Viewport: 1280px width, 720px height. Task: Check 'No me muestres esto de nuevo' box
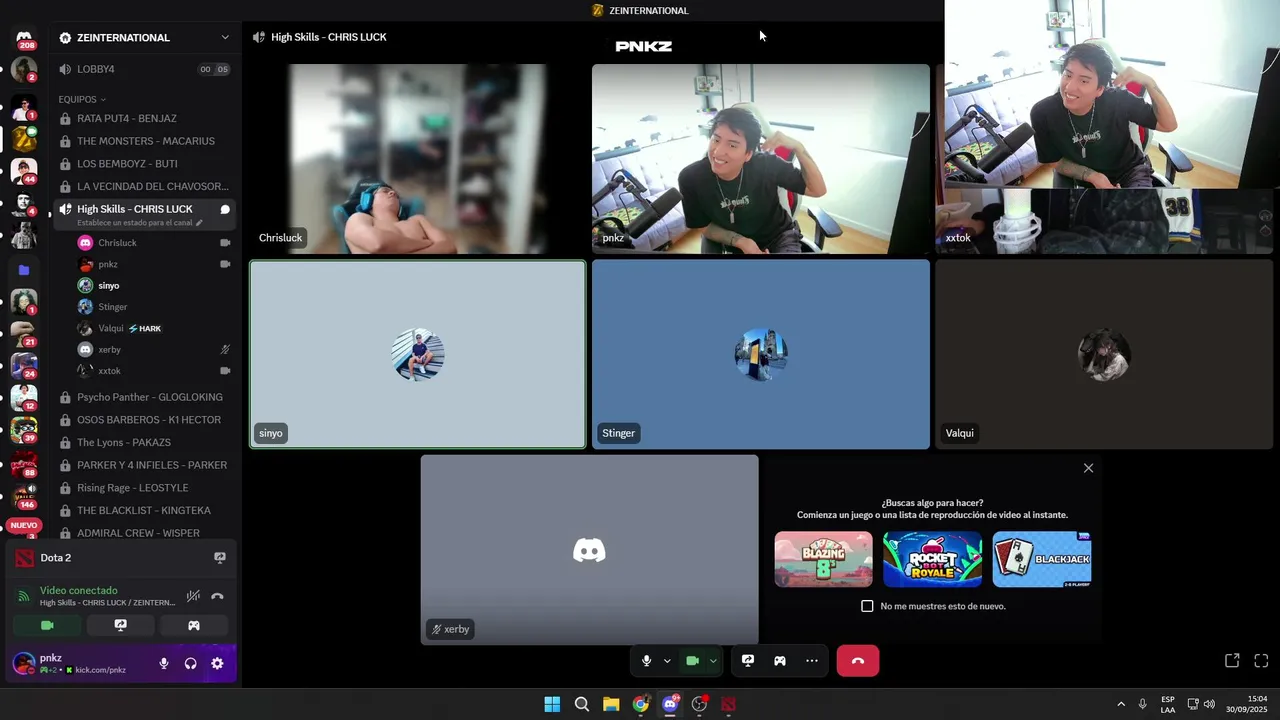pyautogui.click(x=867, y=606)
